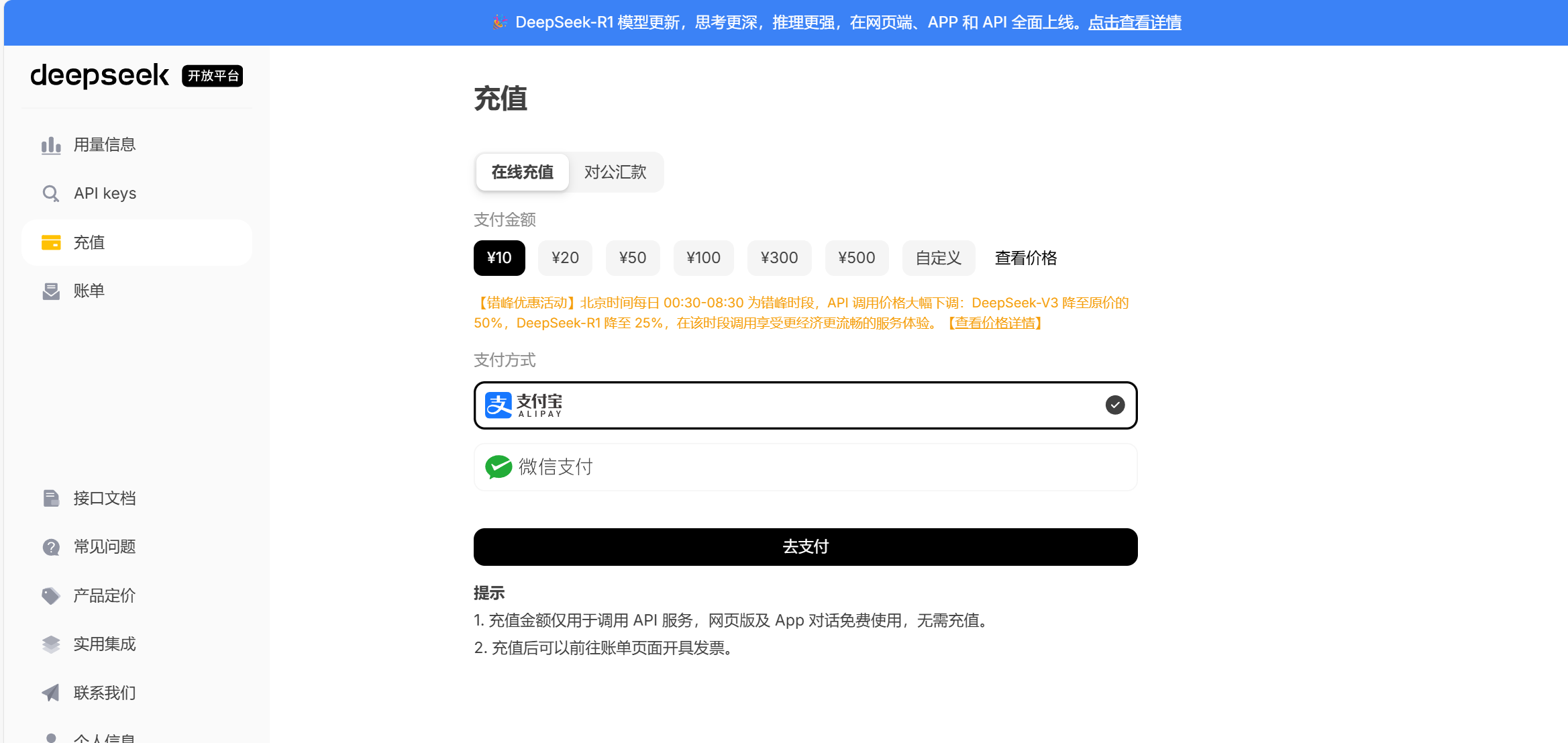Image resolution: width=1568 pixels, height=743 pixels.
Task: Pick the ¥500 amount
Action: pos(857,258)
